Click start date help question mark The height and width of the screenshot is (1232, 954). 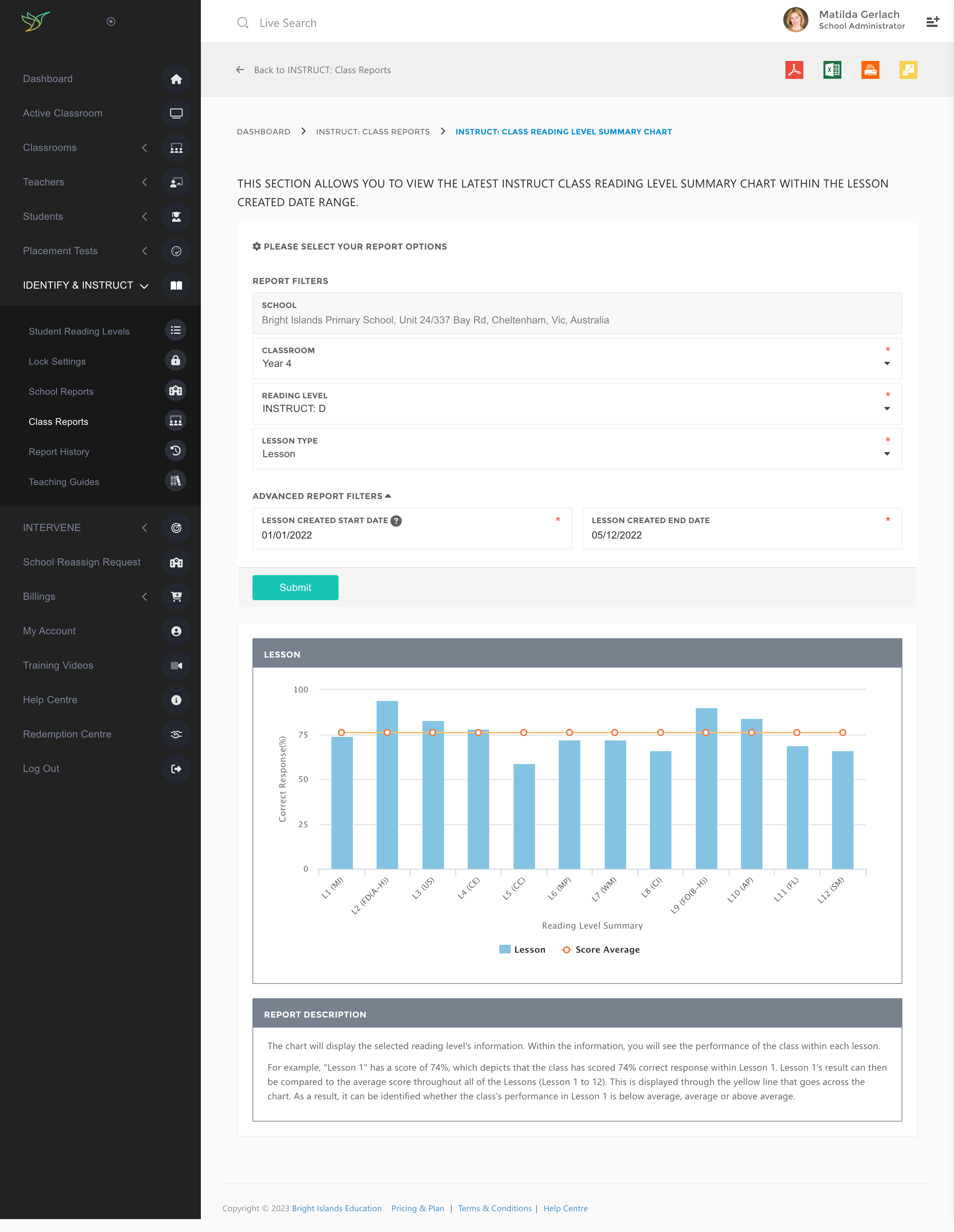point(397,521)
